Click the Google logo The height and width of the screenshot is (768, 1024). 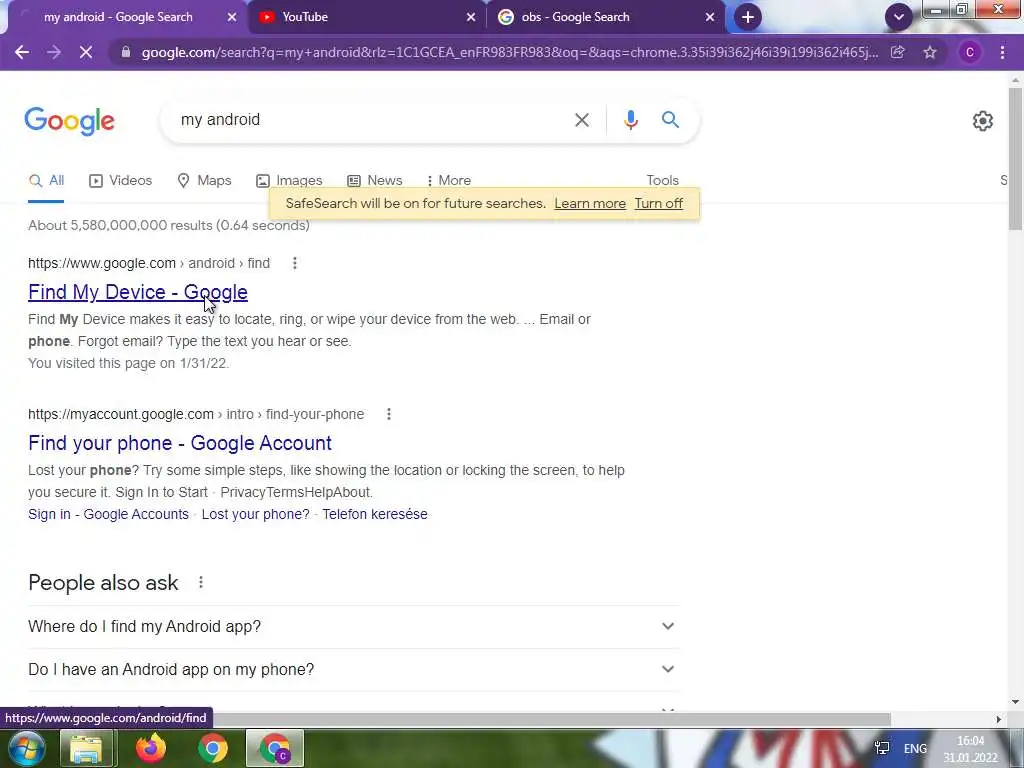[70, 121]
